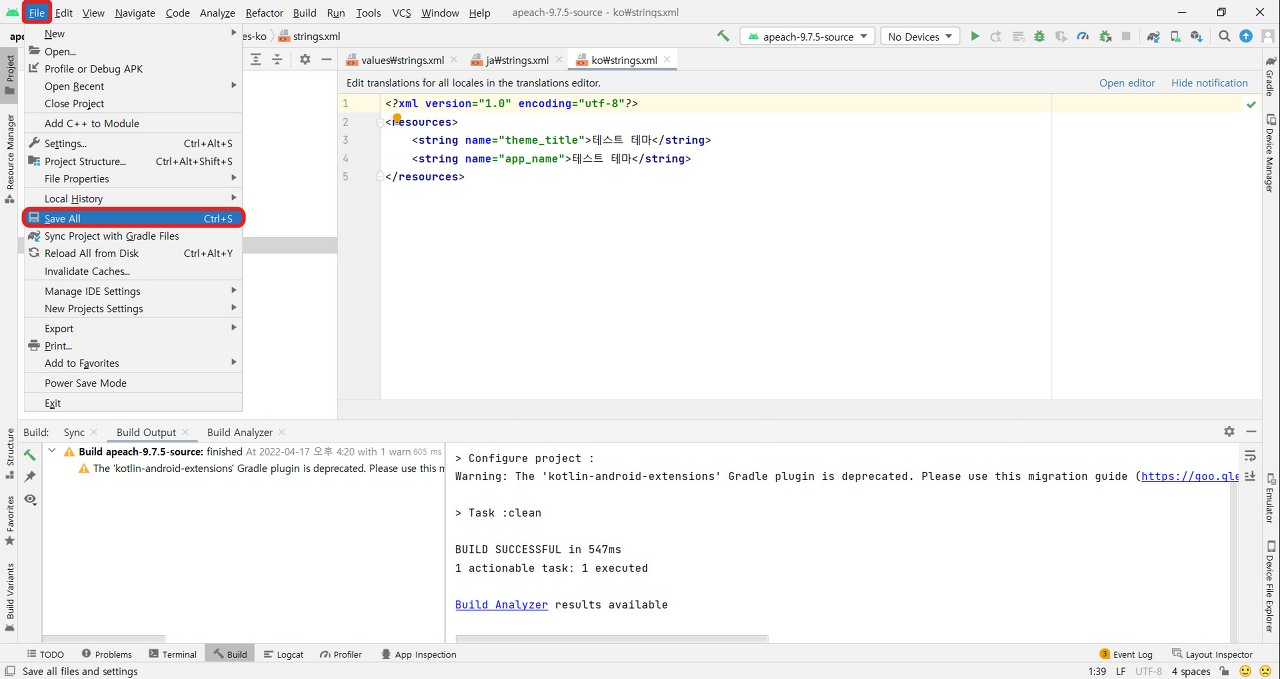Click Collapse All icon in Project panel

click(276, 59)
